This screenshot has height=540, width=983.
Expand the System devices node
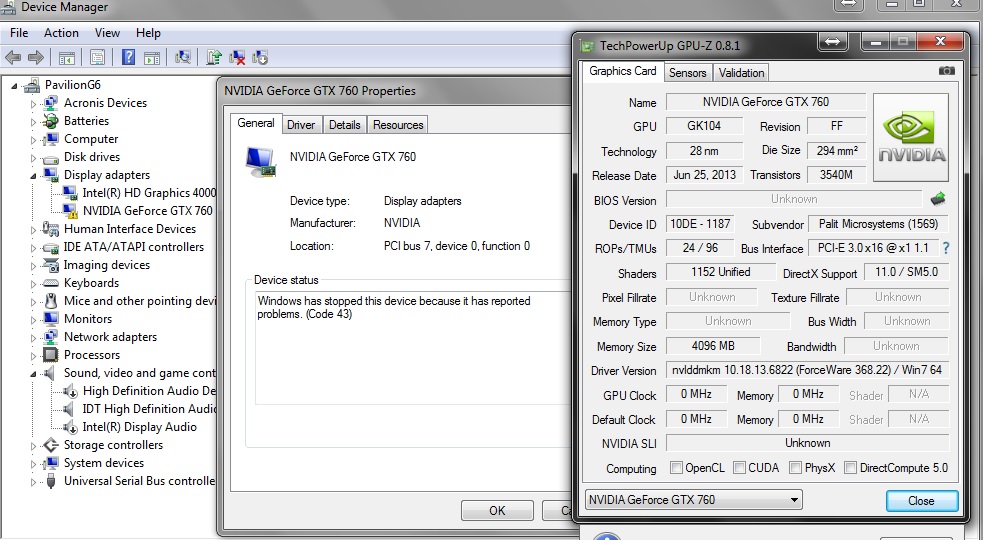pyautogui.click(x=33, y=463)
